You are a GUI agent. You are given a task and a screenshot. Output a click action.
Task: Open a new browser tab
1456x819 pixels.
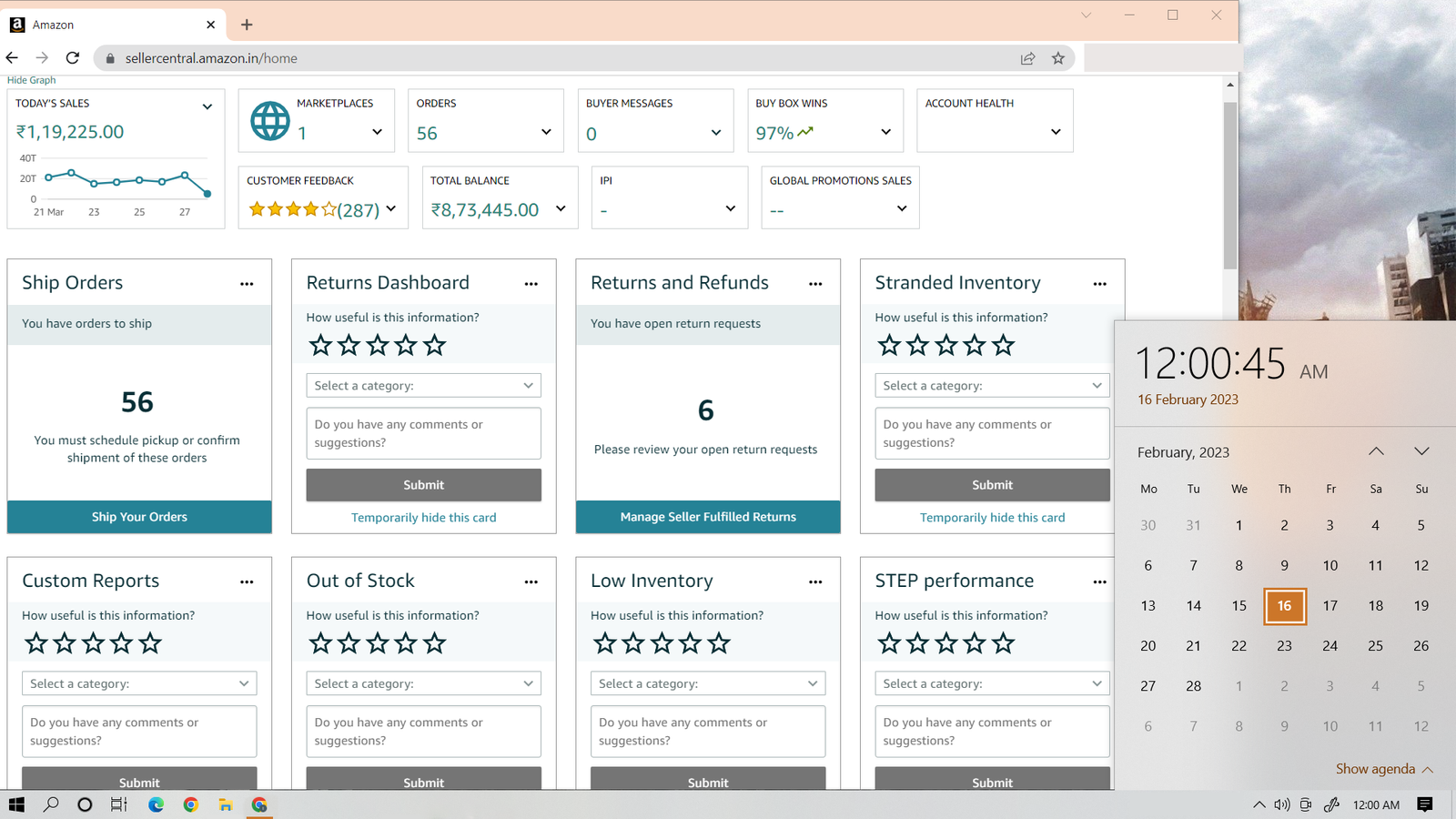(247, 25)
